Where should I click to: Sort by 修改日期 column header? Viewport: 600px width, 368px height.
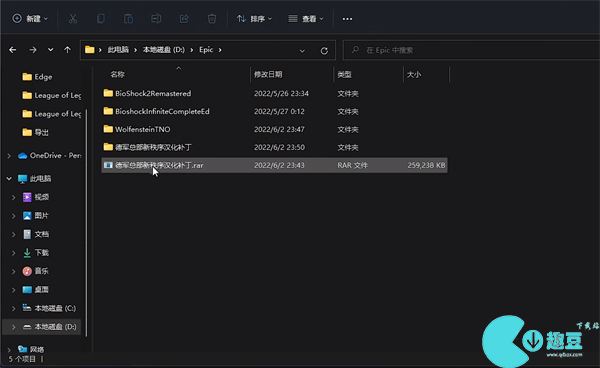pyautogui.click(x=268, y=75)
